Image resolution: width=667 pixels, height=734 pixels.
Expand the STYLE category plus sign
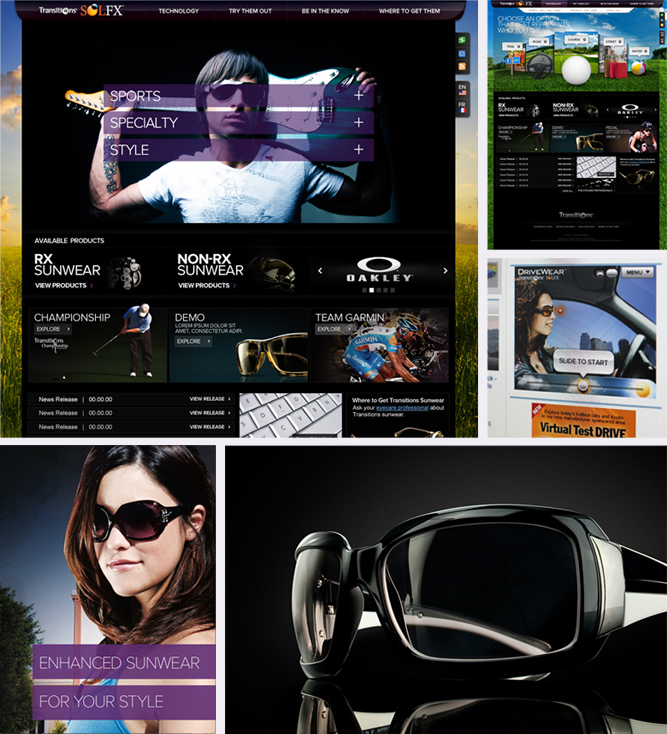359,149
